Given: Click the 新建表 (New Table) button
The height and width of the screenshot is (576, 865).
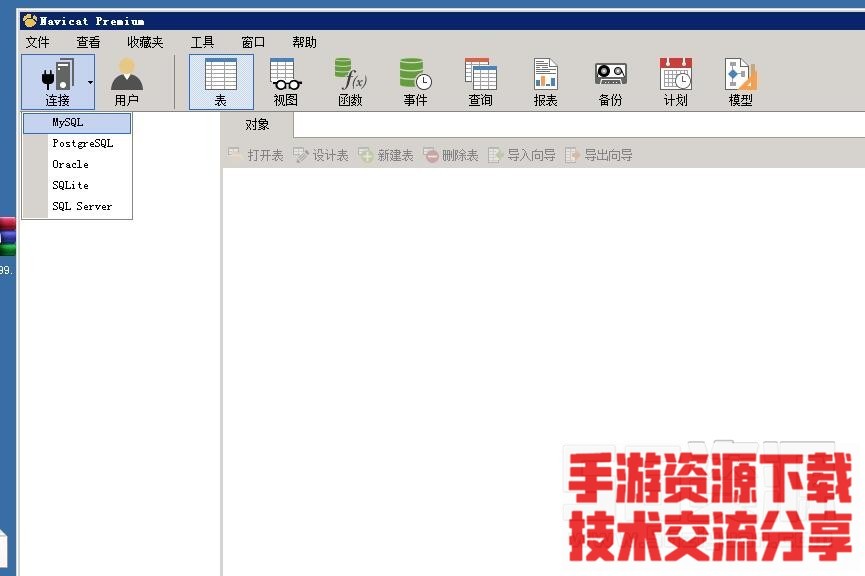Looking at the screenshot, I should pyautogui.click(x=386, y=156).
